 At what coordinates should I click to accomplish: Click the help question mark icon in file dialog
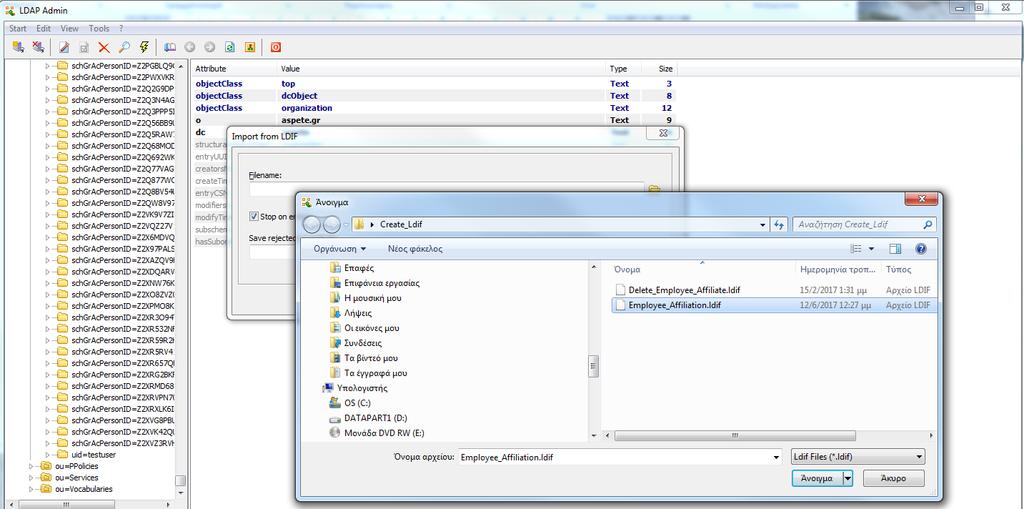(x=921, y=249)
